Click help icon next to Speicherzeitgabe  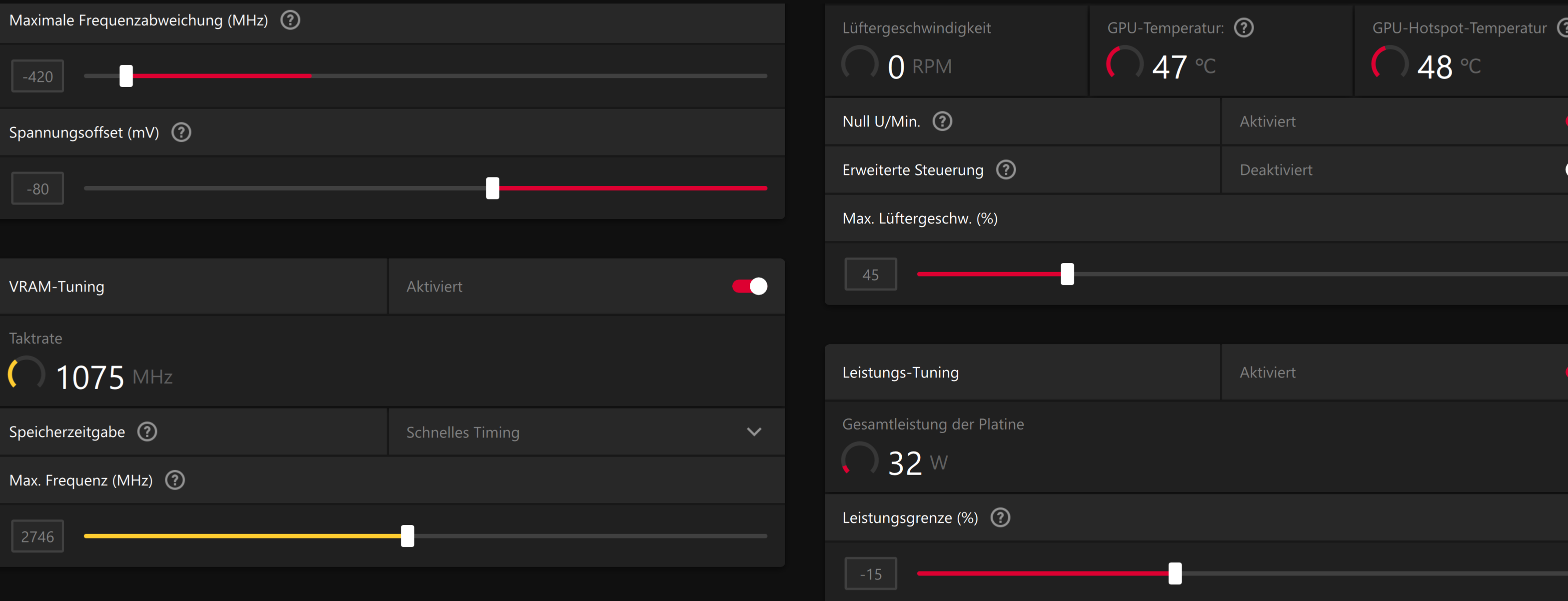click(147, 432)
